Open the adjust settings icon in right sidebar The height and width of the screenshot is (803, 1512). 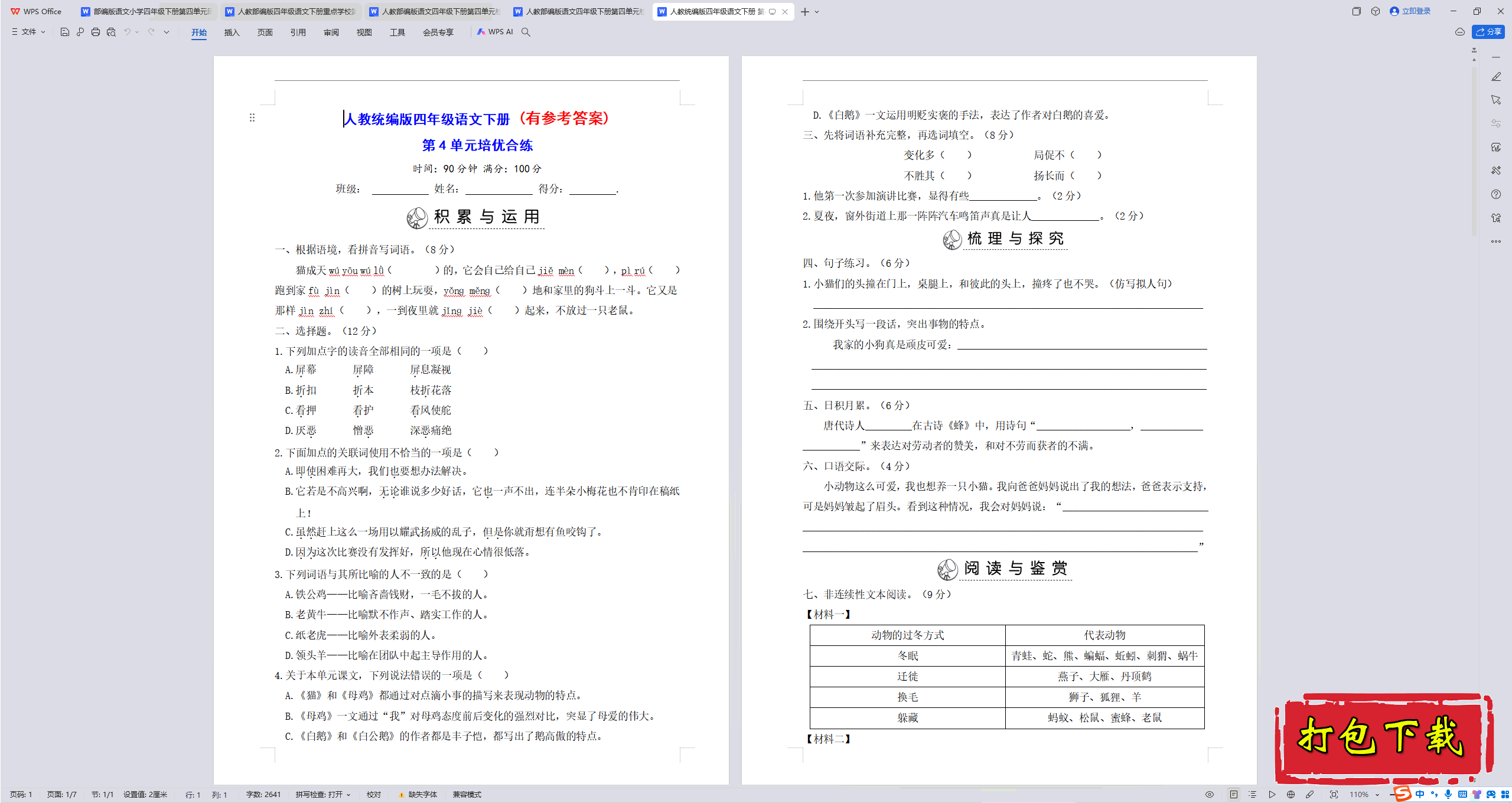click(x=1496, y=123)
